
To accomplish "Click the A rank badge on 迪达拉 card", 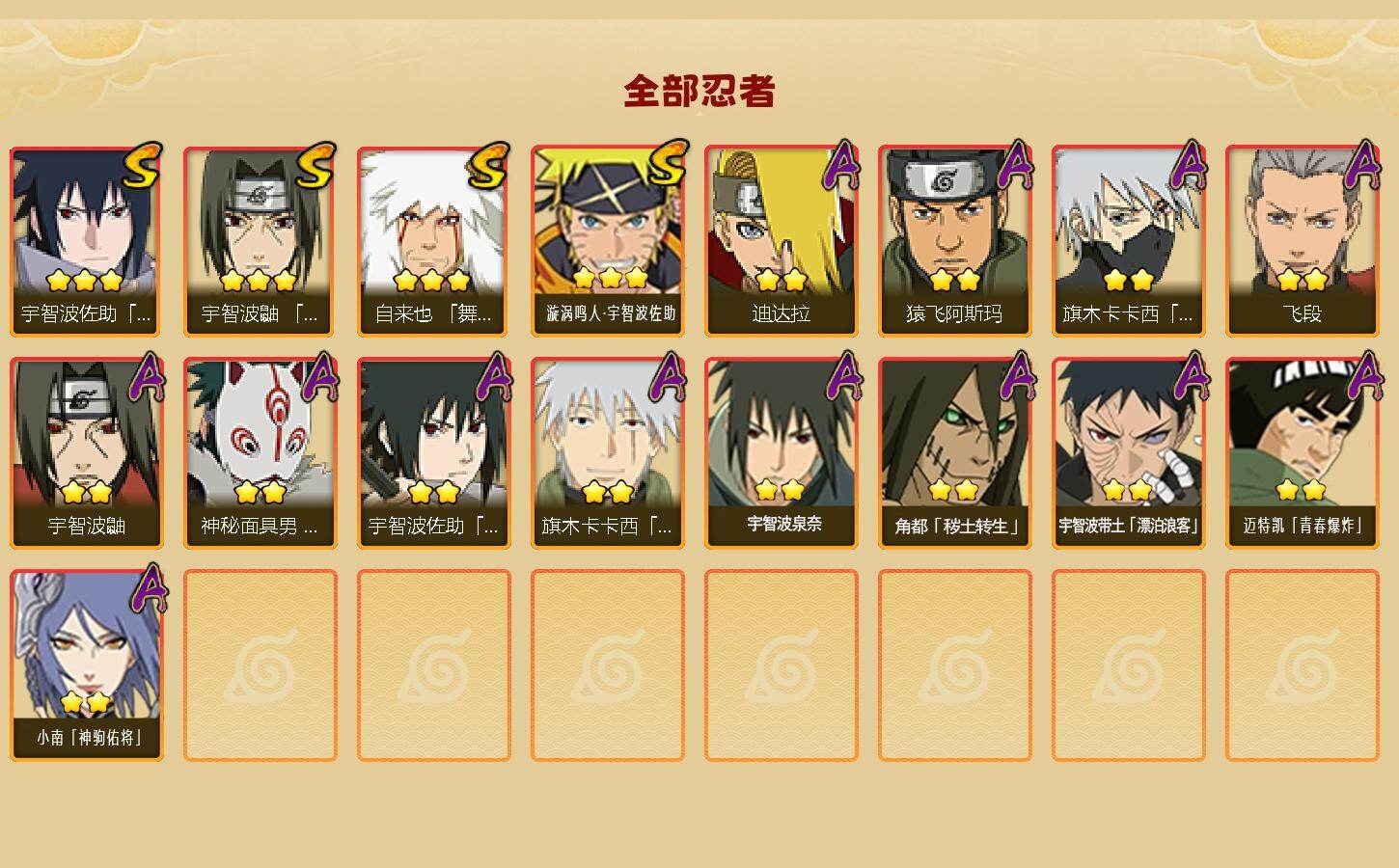I will (841, 165).
